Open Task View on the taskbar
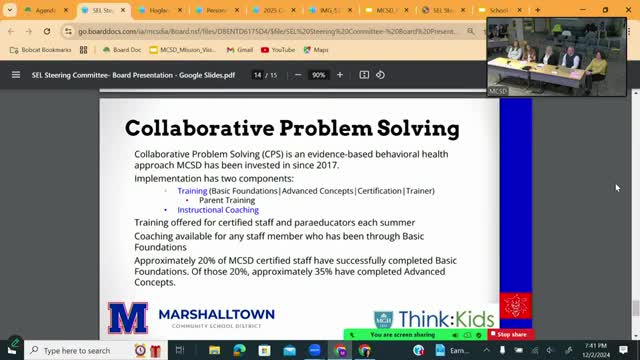This screenshot has height=360, width=640. pos(180,351)
